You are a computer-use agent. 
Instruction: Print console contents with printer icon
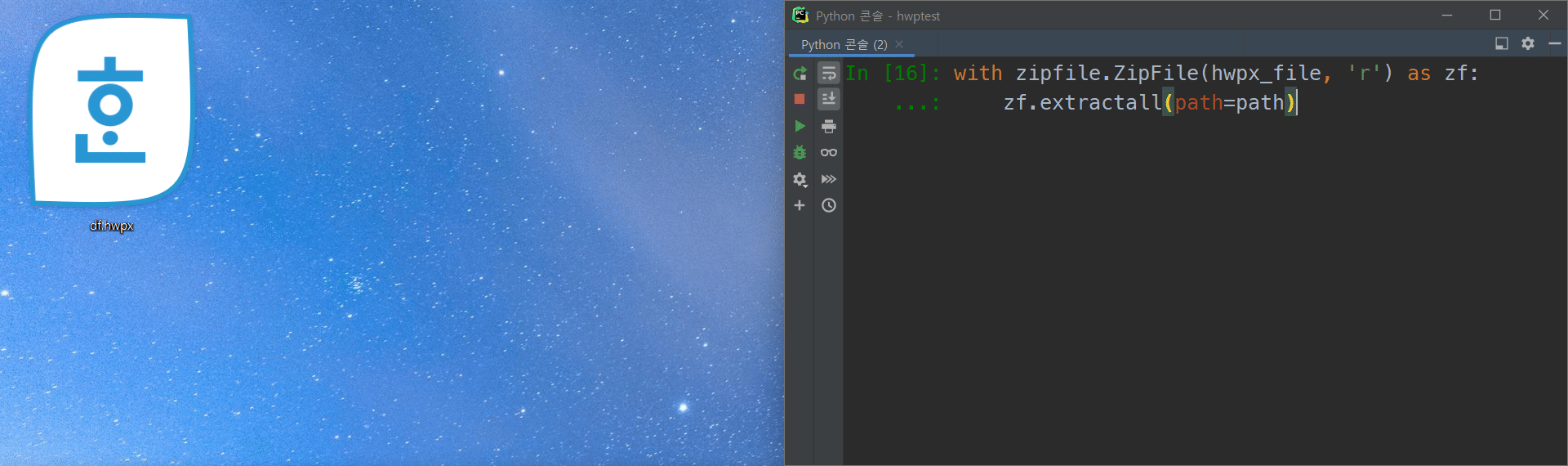click(829, 126)
